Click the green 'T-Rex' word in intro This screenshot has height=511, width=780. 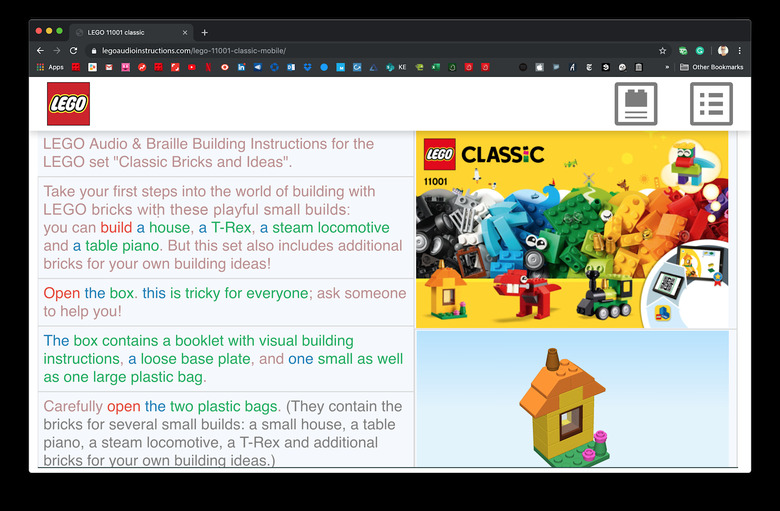[x=231, y=227]
